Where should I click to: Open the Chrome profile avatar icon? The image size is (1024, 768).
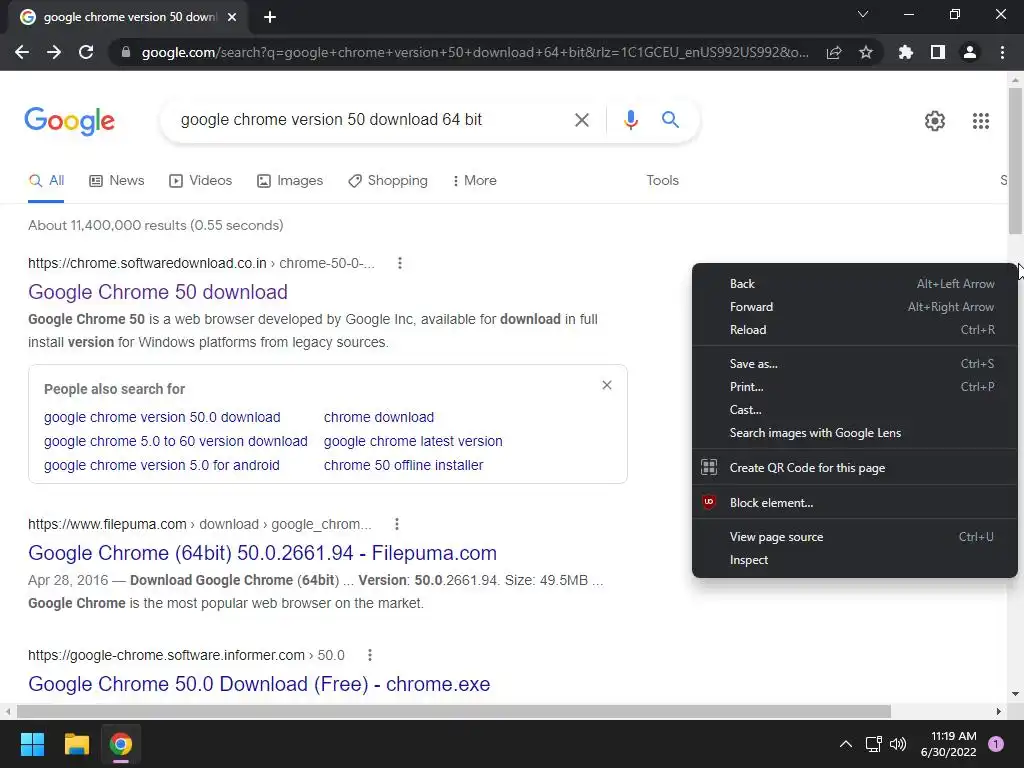970,52
